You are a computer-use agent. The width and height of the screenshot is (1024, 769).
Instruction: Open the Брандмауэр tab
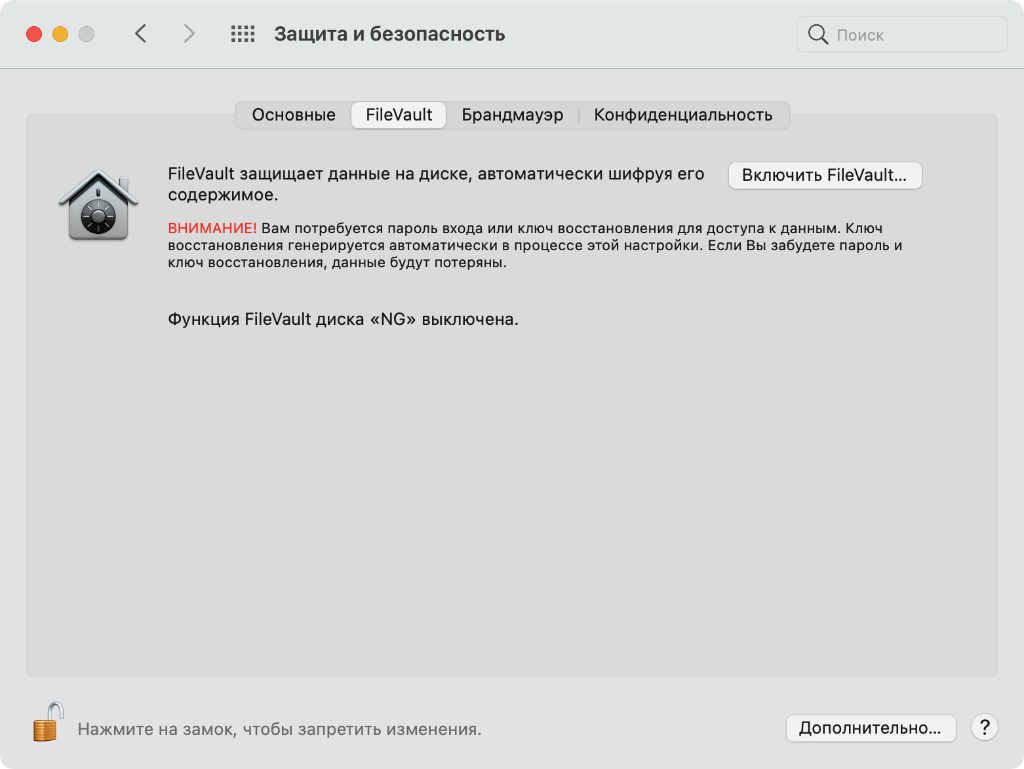tap(512, 115)
